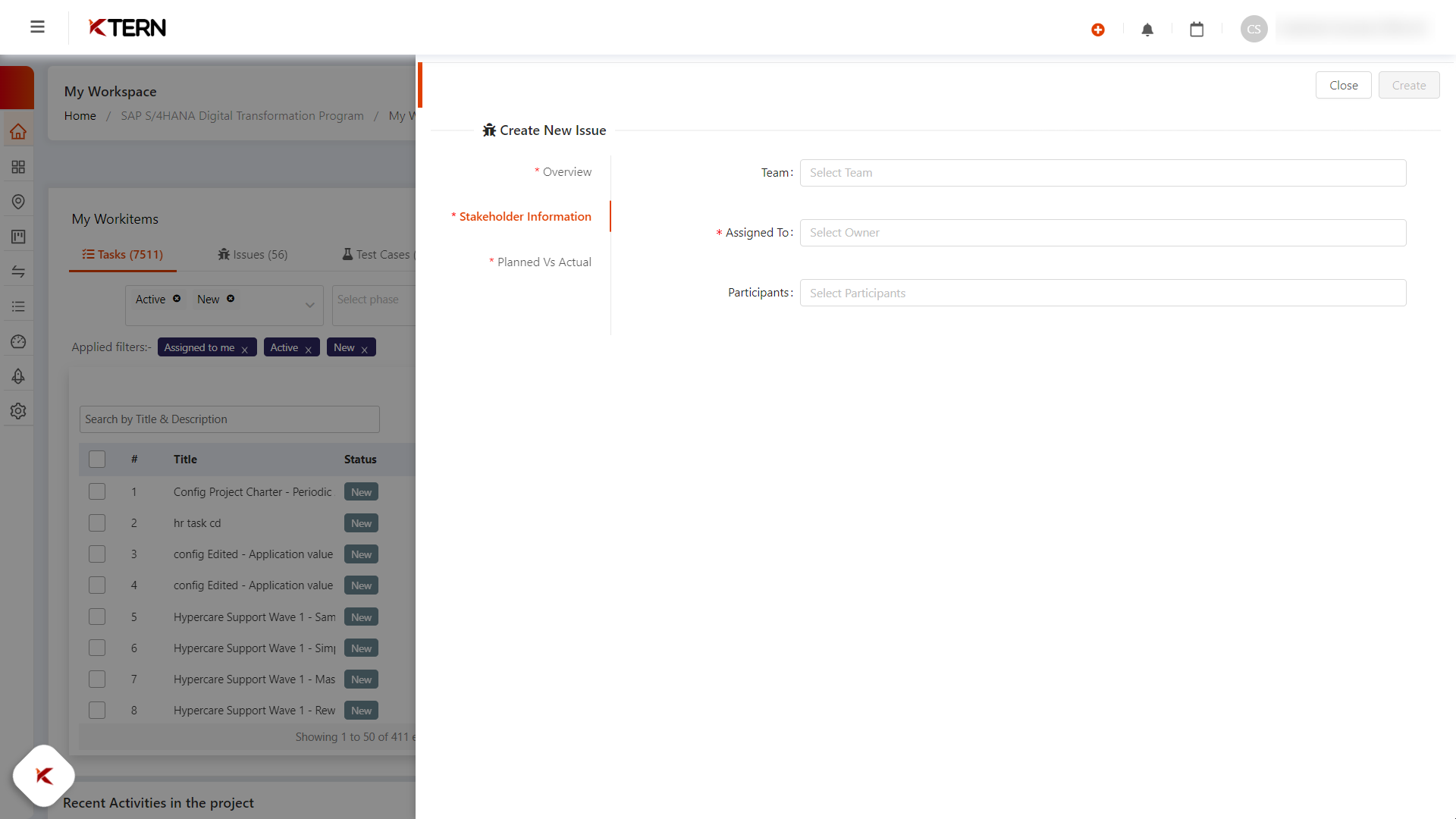The width and height of the screenshot is (1456, 819).
Task: Open the settings gear sidebar icon
Action: (x=18, y=411)
